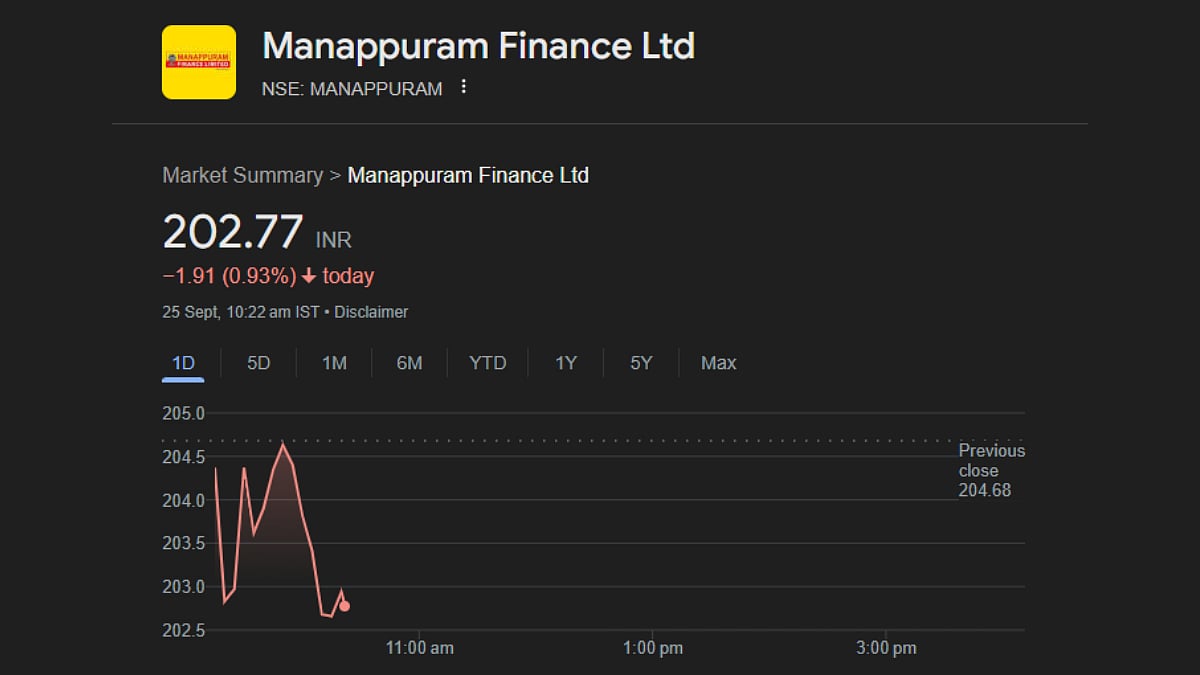Click the chart peak near 204.68
The image size is (1200, 675).
[283, 444]
